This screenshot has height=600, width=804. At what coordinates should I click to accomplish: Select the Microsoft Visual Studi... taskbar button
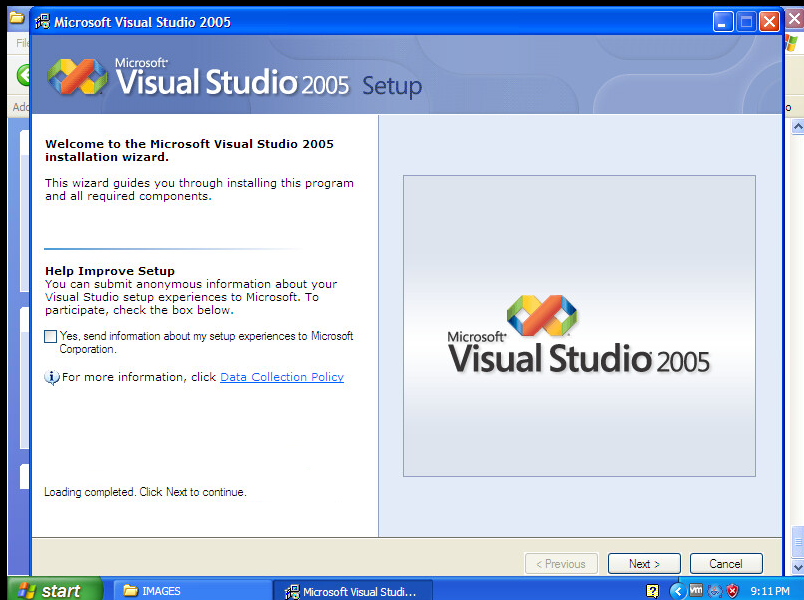(353, 591)
